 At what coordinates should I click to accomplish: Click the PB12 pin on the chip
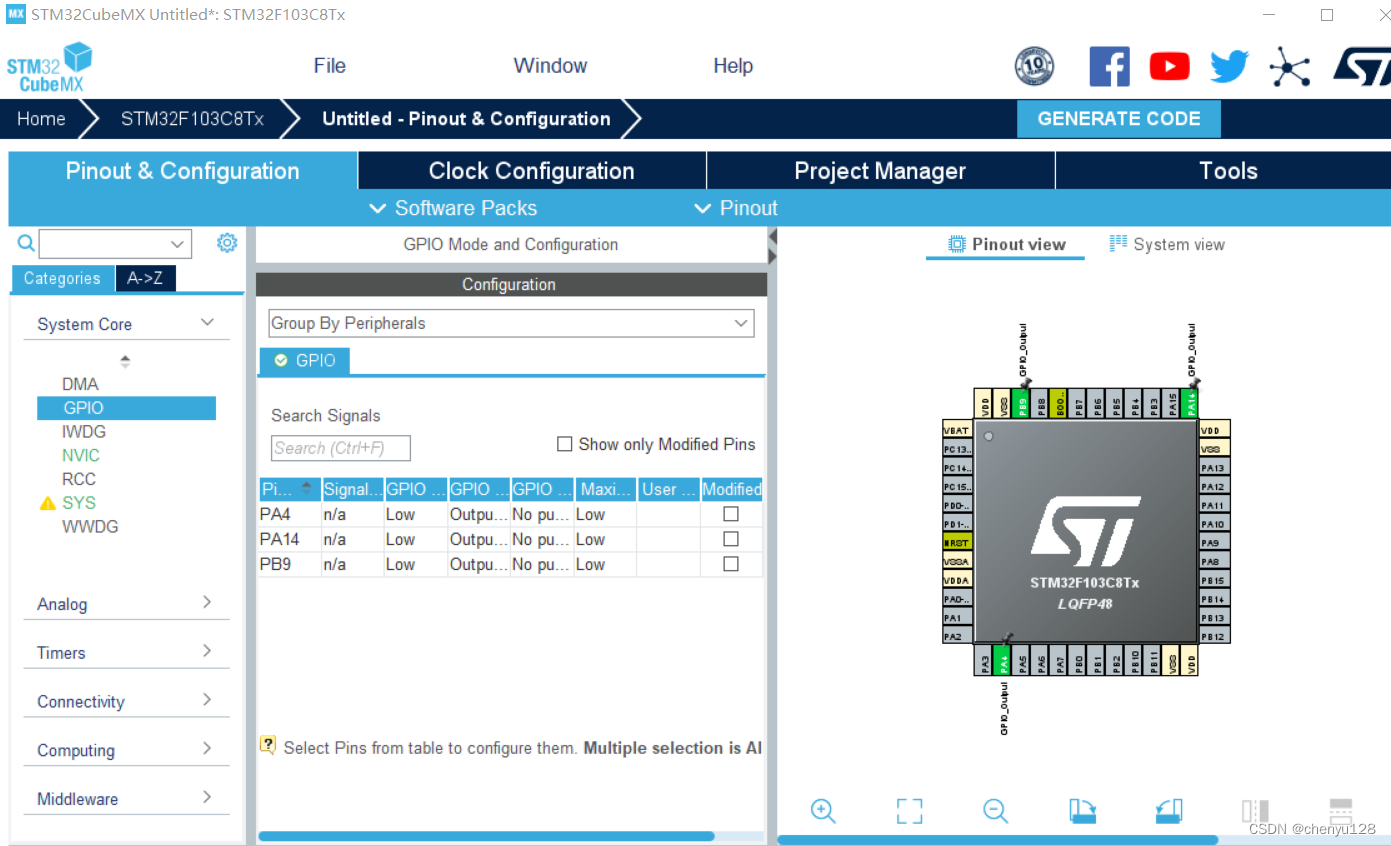1215,636
